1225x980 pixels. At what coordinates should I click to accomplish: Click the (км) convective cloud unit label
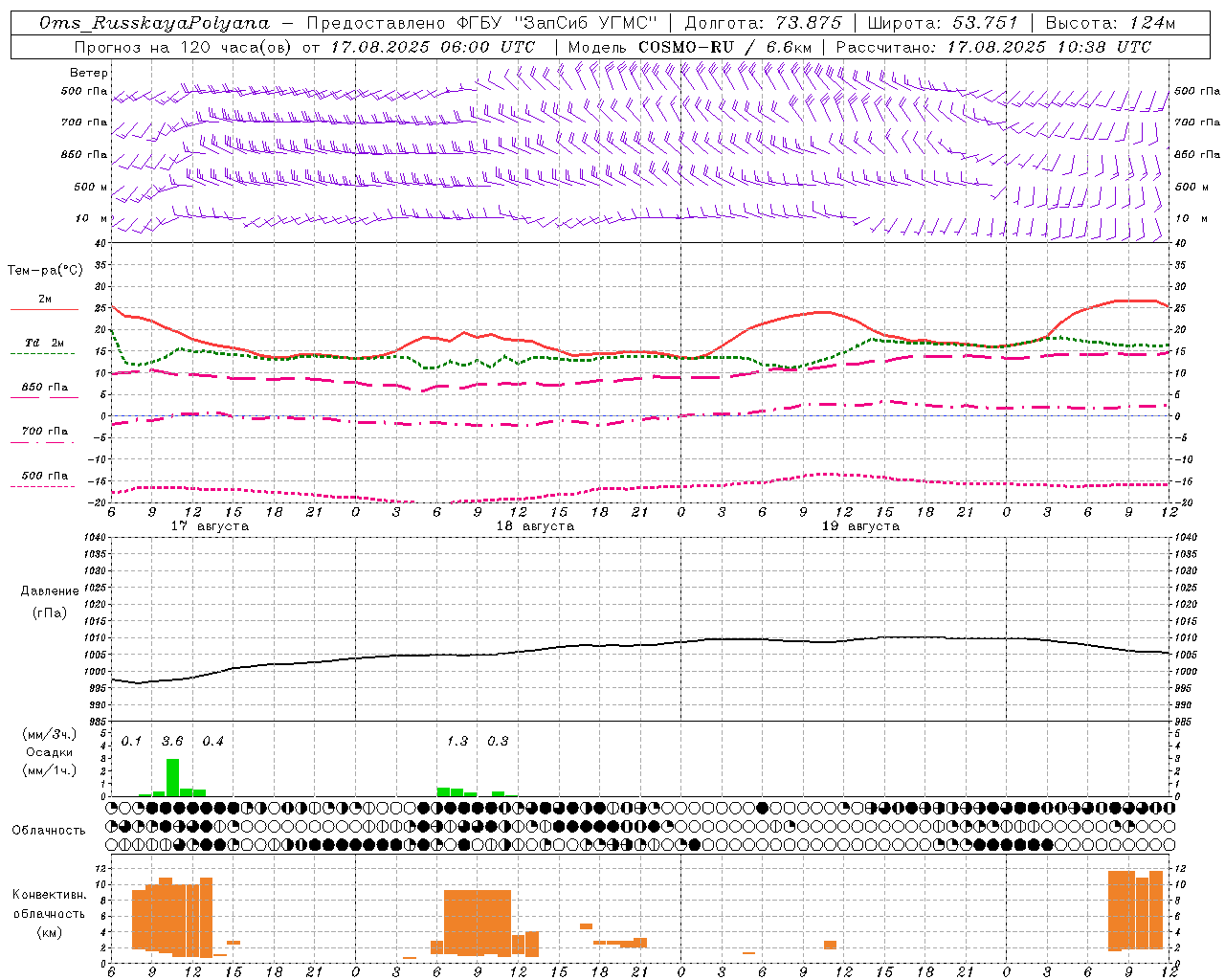pos(49,932)
